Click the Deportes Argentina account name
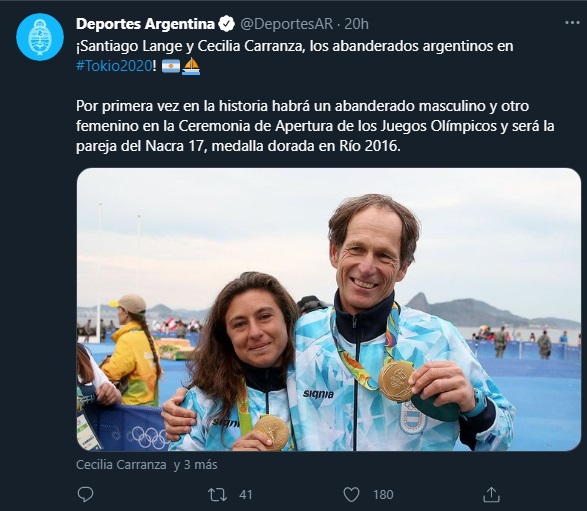The image size is (587, 511). coord(145,24)
